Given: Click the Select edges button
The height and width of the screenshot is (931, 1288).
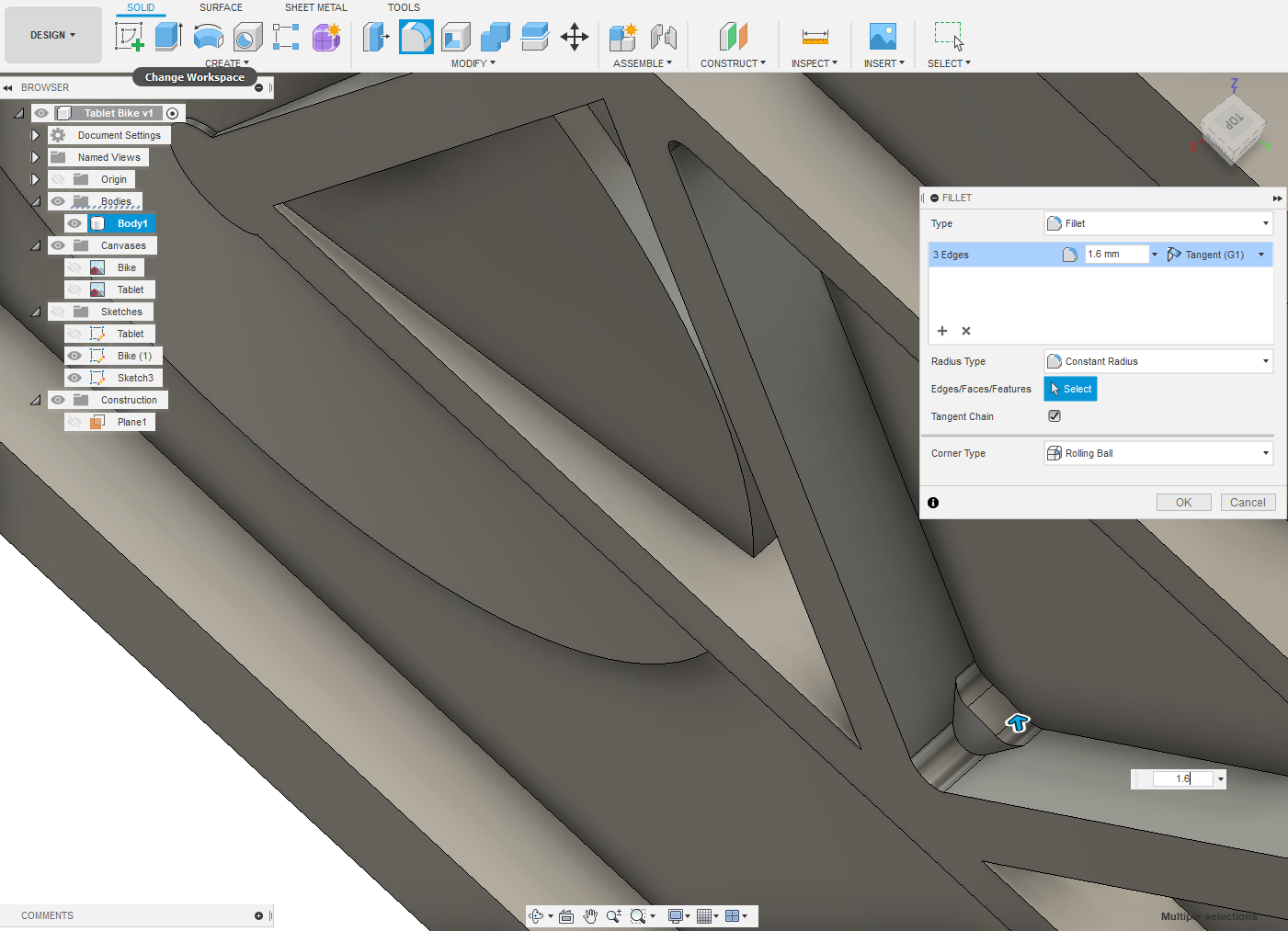Looking at the screenshot, I should point(1071,389).
